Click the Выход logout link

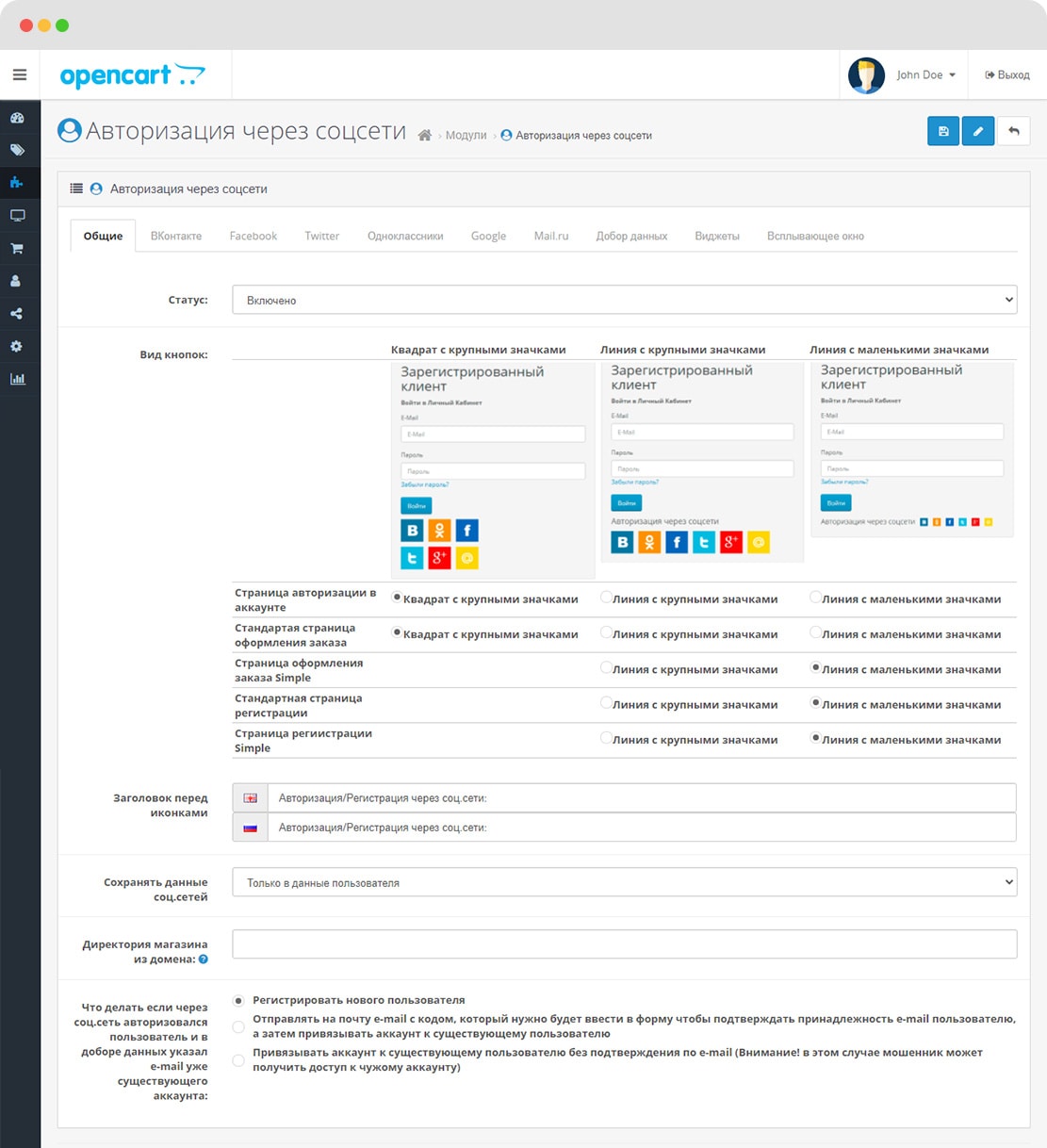click(x=1007, y=75)
